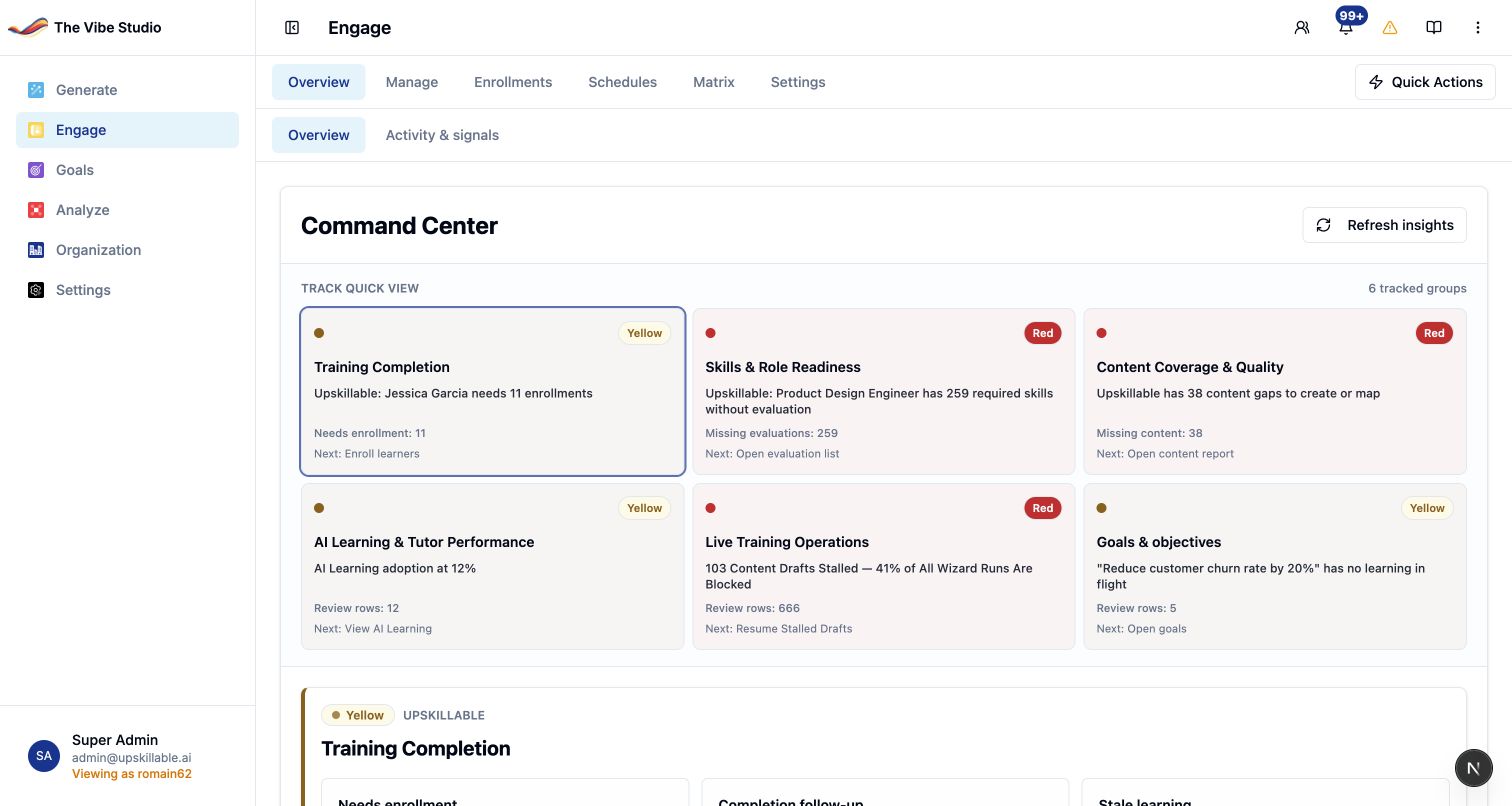1512x806 pixels.
Task: Click the Refresh insights button
Action: (x=1384, y=225)
